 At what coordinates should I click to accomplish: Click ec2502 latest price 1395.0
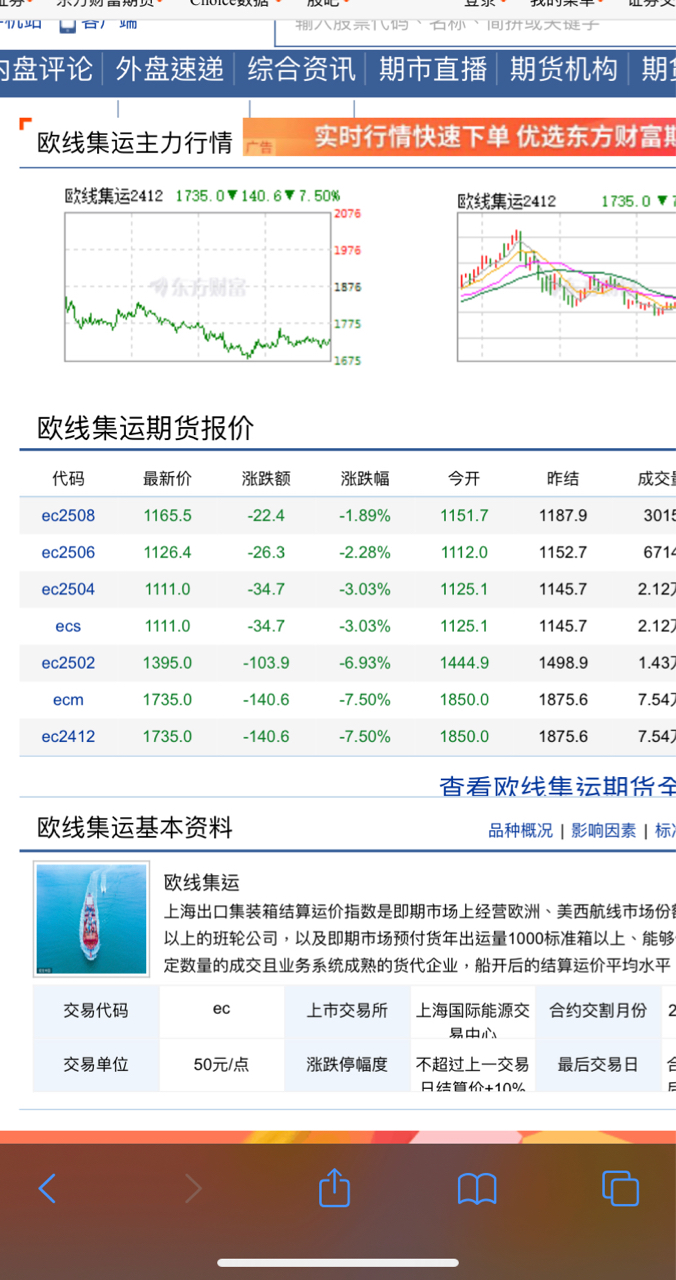(x=167, y=663)
